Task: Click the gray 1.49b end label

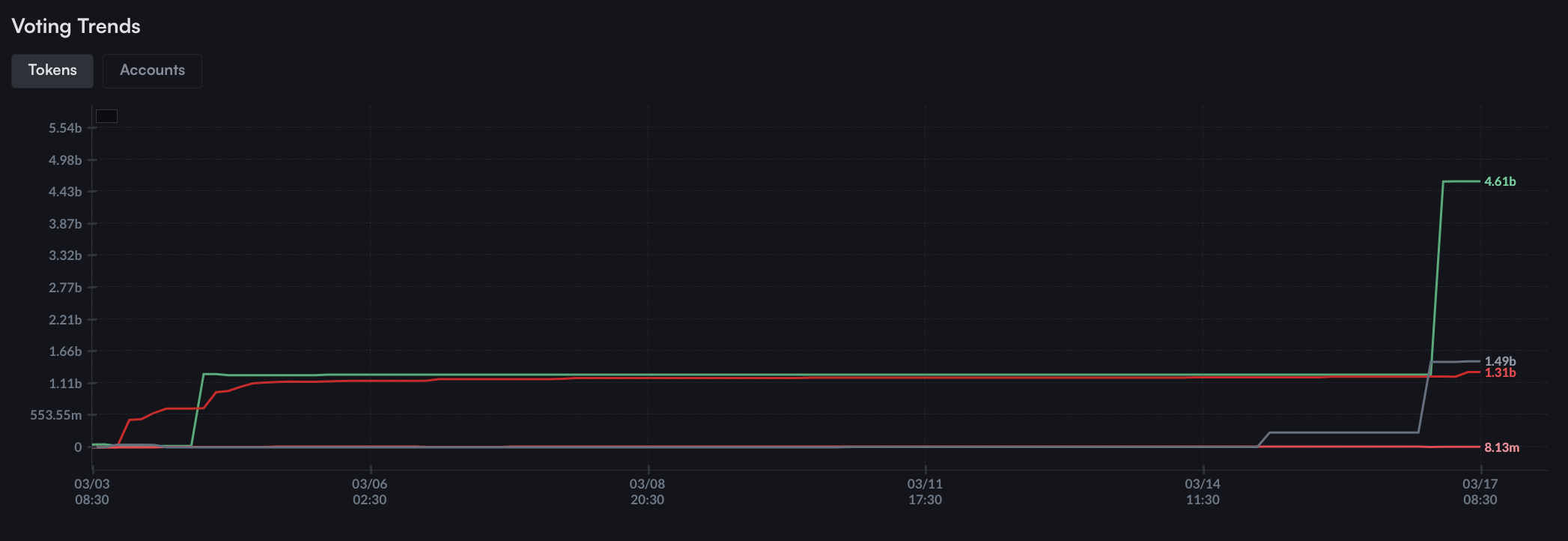Action: click(1500, 361)
